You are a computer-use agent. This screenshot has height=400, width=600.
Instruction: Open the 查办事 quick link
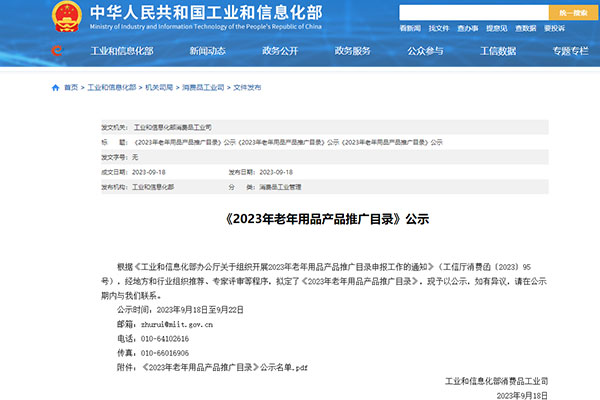468,28
